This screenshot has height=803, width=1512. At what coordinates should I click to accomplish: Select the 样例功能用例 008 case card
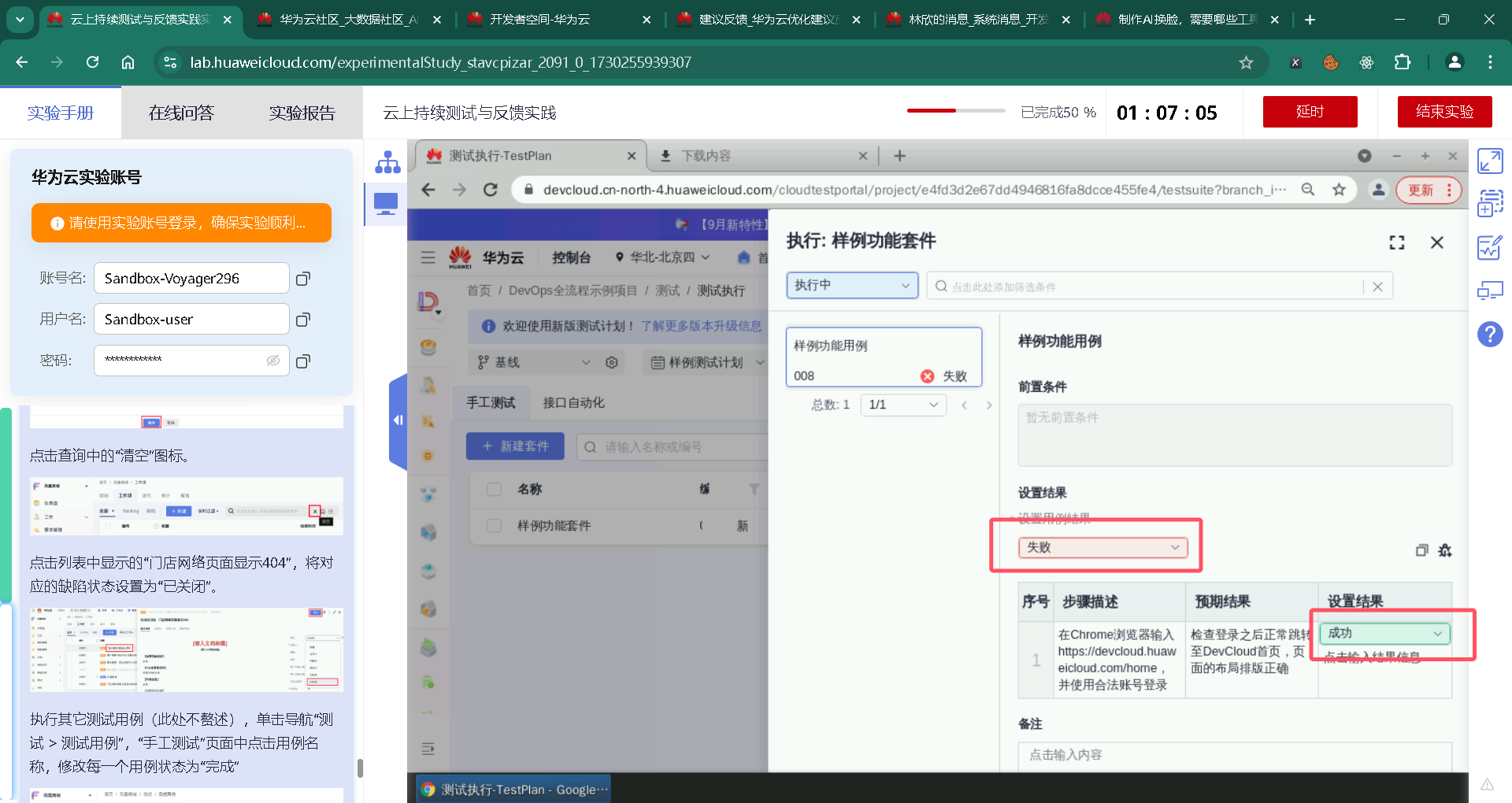(884, 357)
